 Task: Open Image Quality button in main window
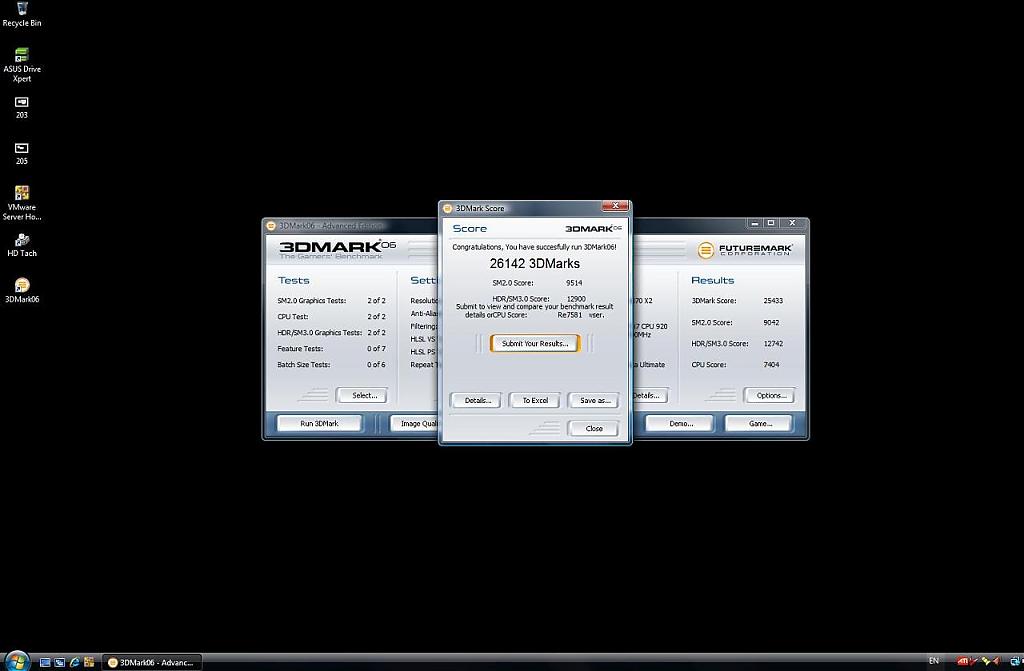(414, 423)
